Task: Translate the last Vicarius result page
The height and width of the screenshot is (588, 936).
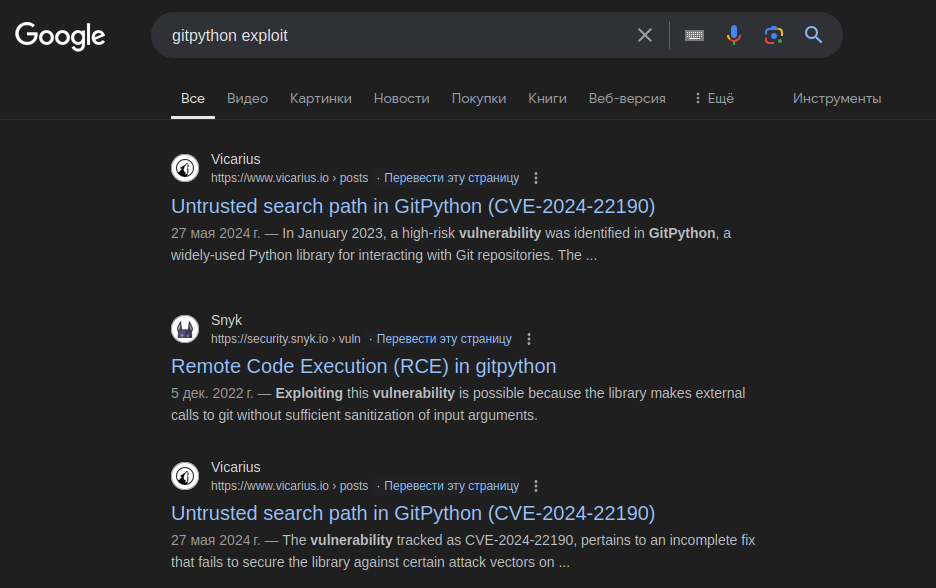Action: [x=451, y=486]
